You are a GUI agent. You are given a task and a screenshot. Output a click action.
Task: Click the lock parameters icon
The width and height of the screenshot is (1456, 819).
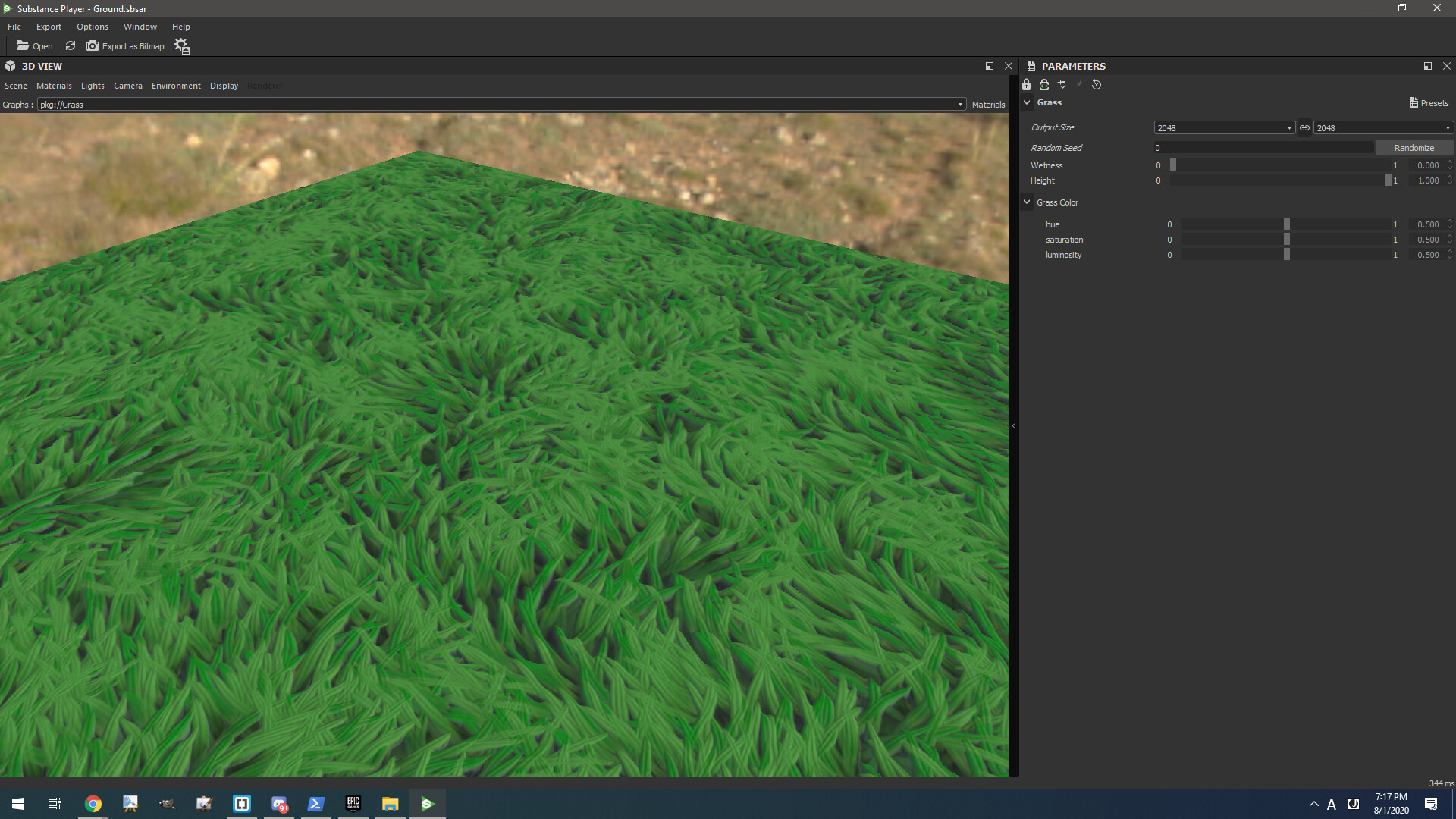pos(1027,84)
